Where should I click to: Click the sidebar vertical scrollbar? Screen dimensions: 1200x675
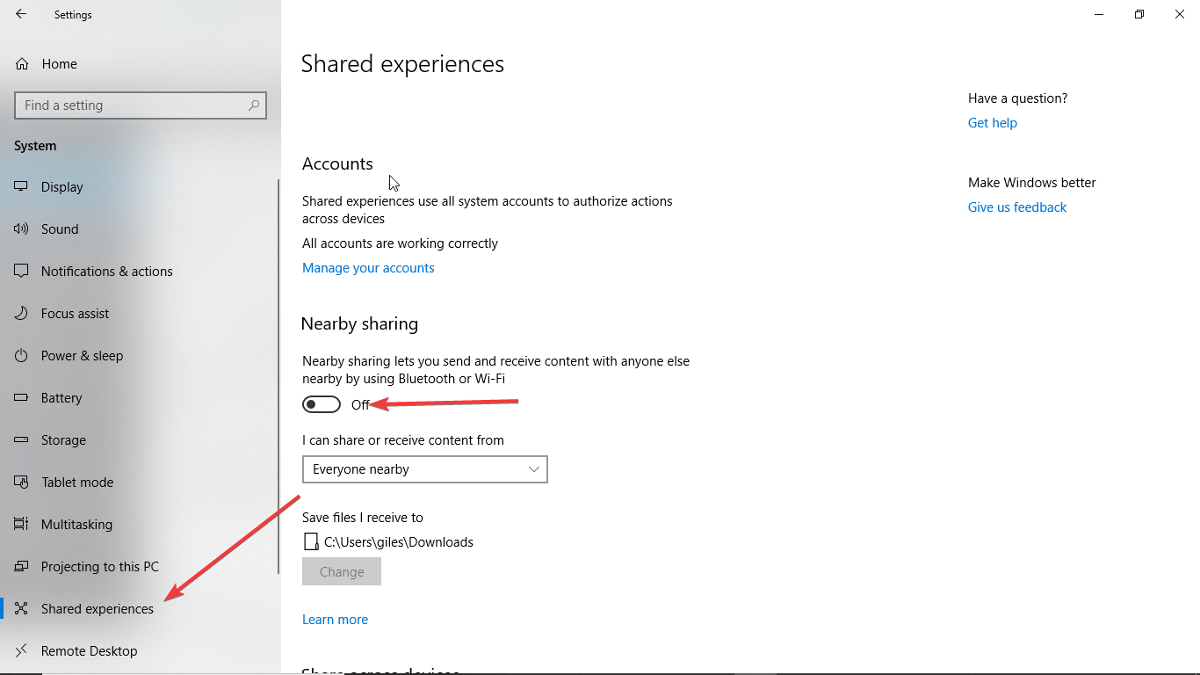(x=278, y=376)
